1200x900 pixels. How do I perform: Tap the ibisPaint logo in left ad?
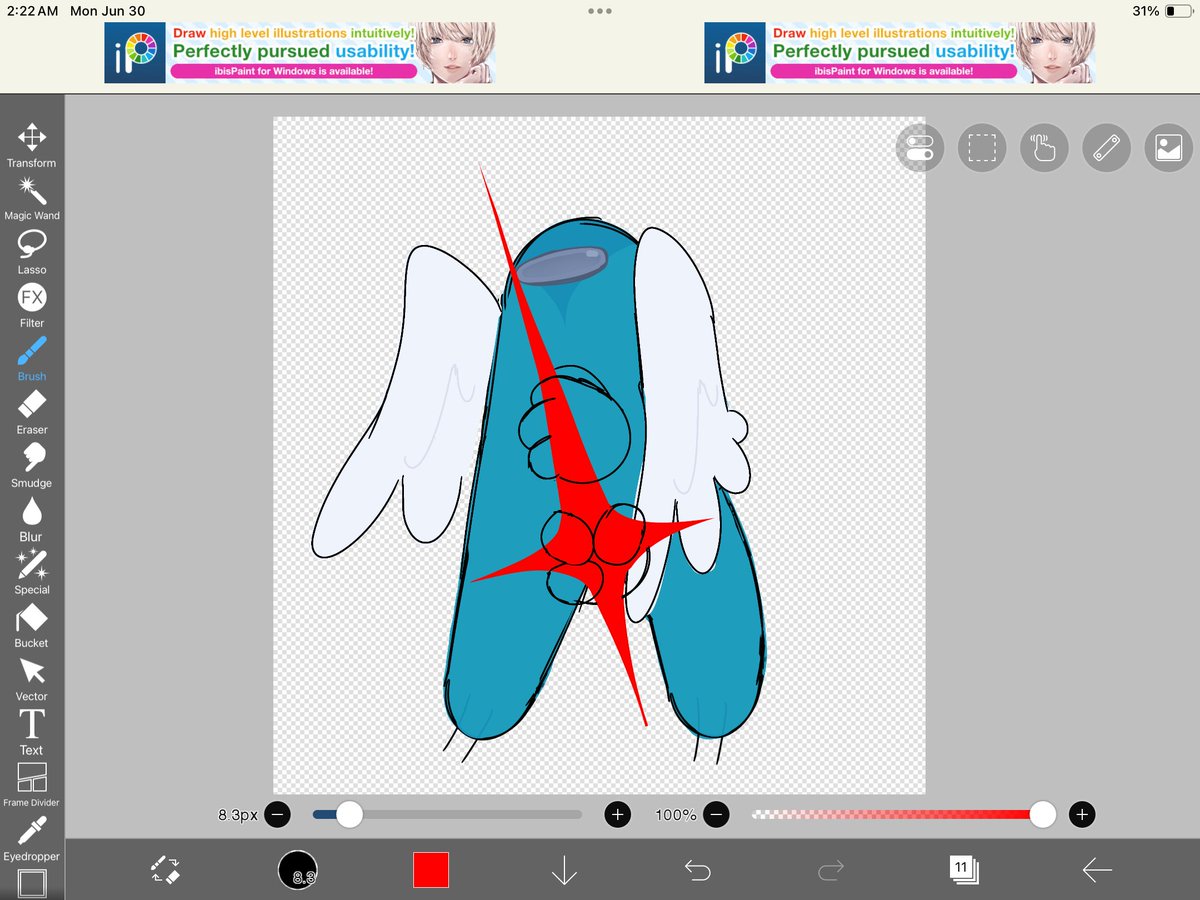pos(135,53)
